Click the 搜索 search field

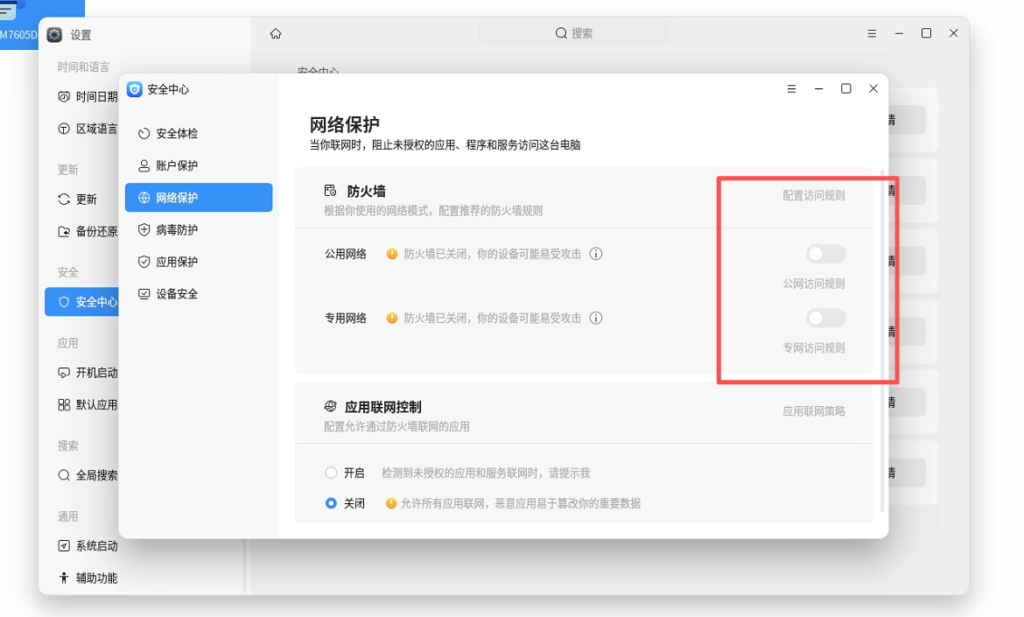click(x=573, y=32)
